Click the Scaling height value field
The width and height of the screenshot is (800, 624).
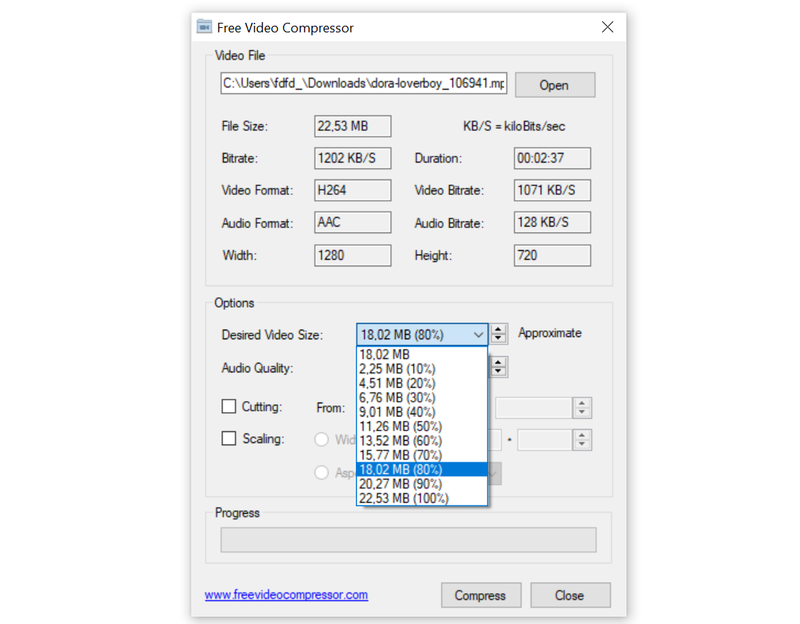click(545, 440)
